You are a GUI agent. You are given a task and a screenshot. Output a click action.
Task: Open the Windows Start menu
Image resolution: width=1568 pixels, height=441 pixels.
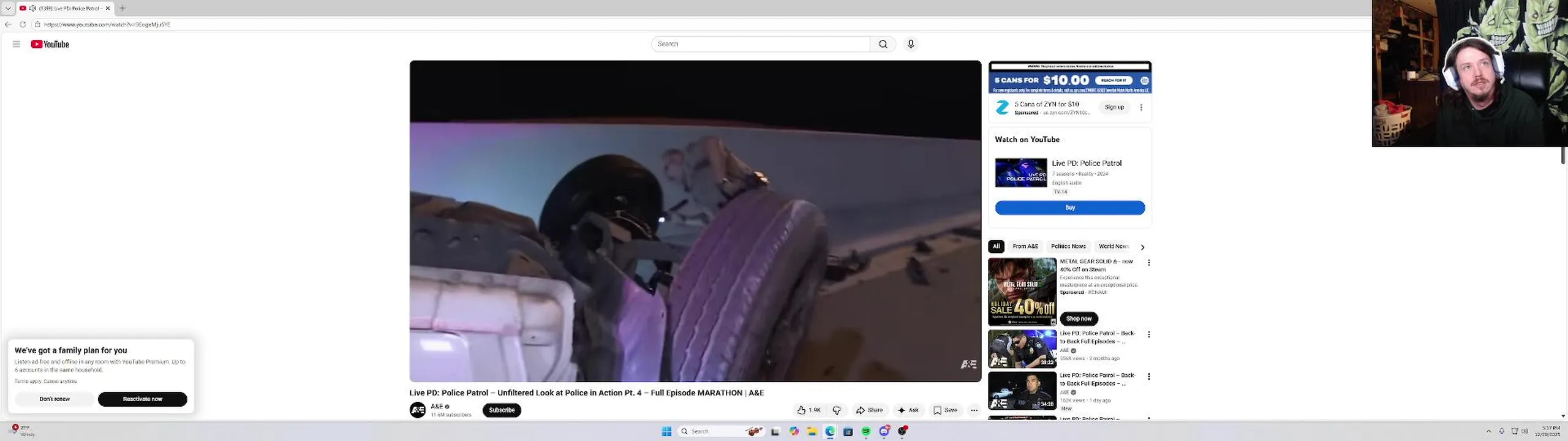click(x=666, y=432)
